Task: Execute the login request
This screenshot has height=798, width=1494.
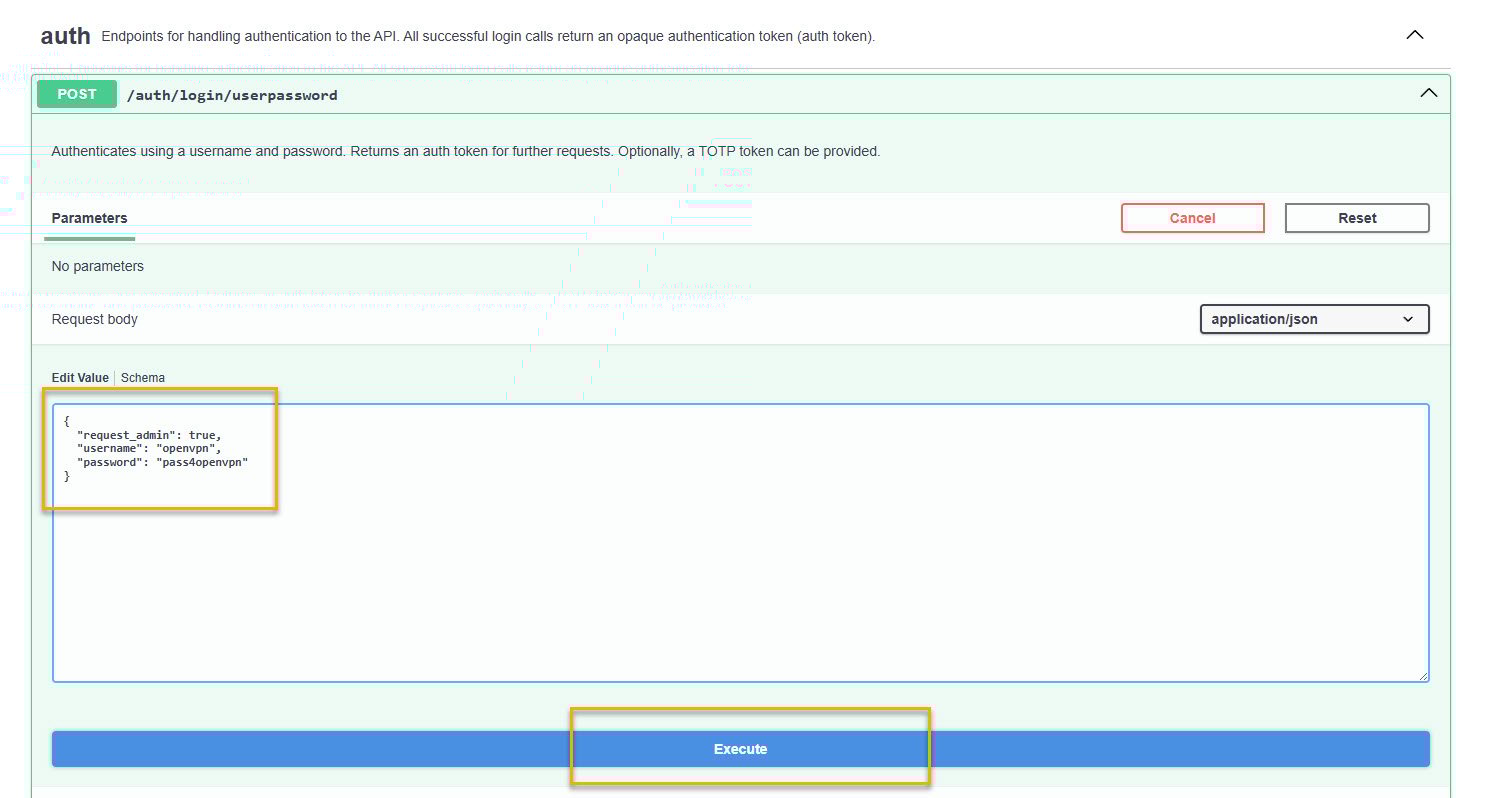Action: point(740,748)
